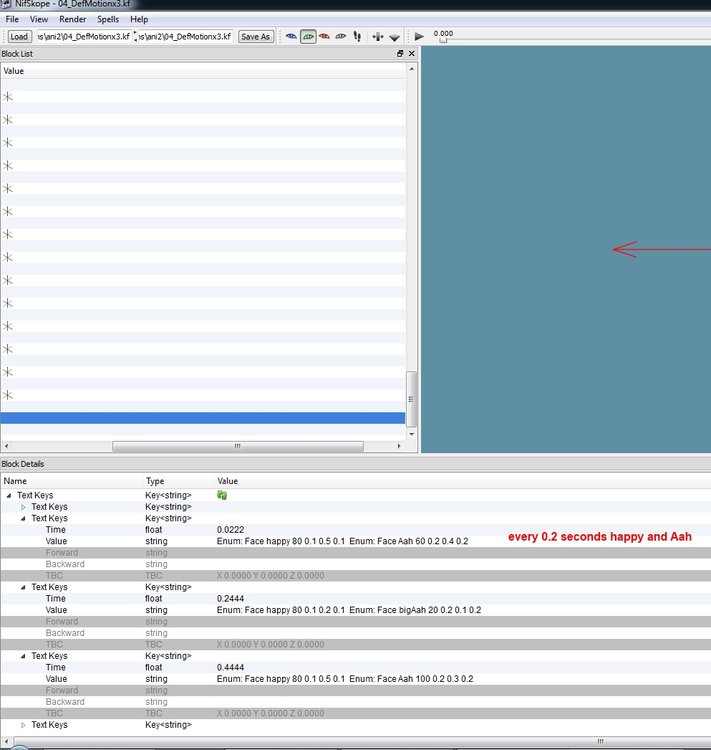Click the Save As button

tap(256, 37)
